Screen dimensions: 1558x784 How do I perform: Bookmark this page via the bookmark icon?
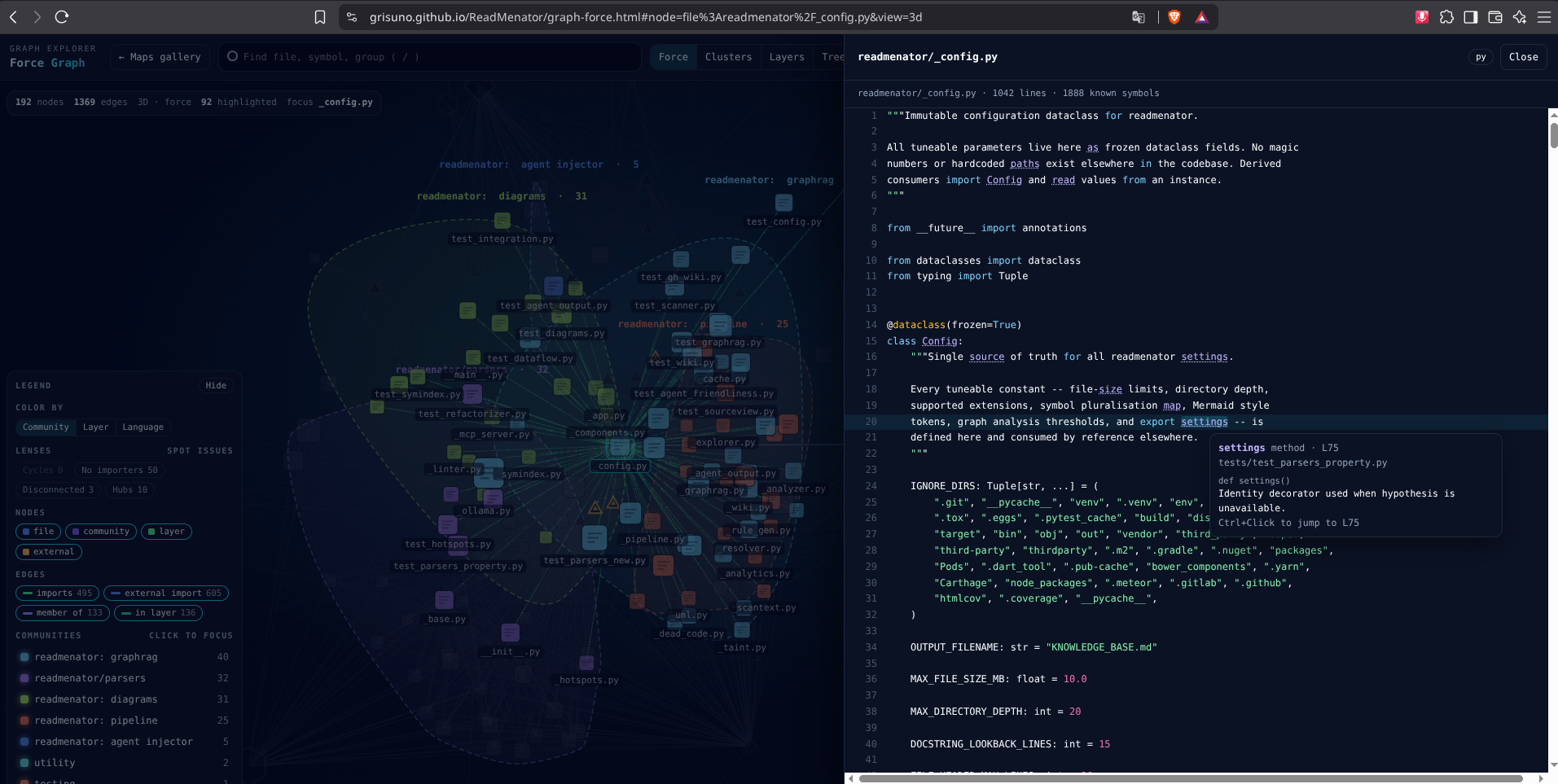(x=320, y=17)
